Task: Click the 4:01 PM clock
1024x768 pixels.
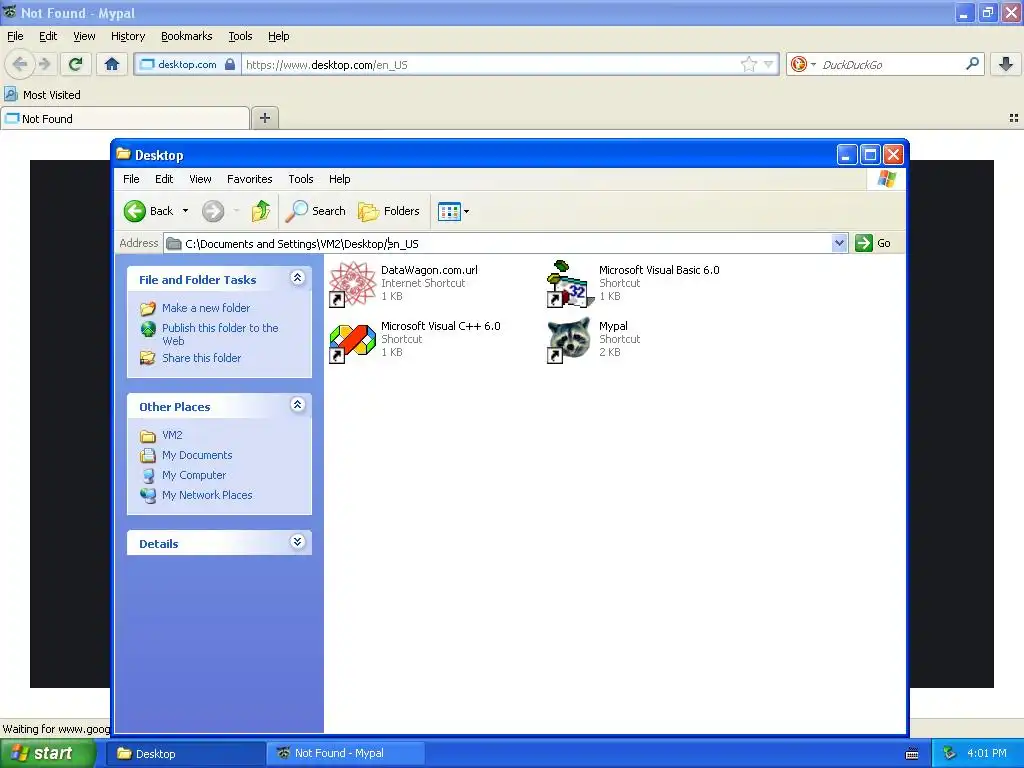Action: pos(987,753)
